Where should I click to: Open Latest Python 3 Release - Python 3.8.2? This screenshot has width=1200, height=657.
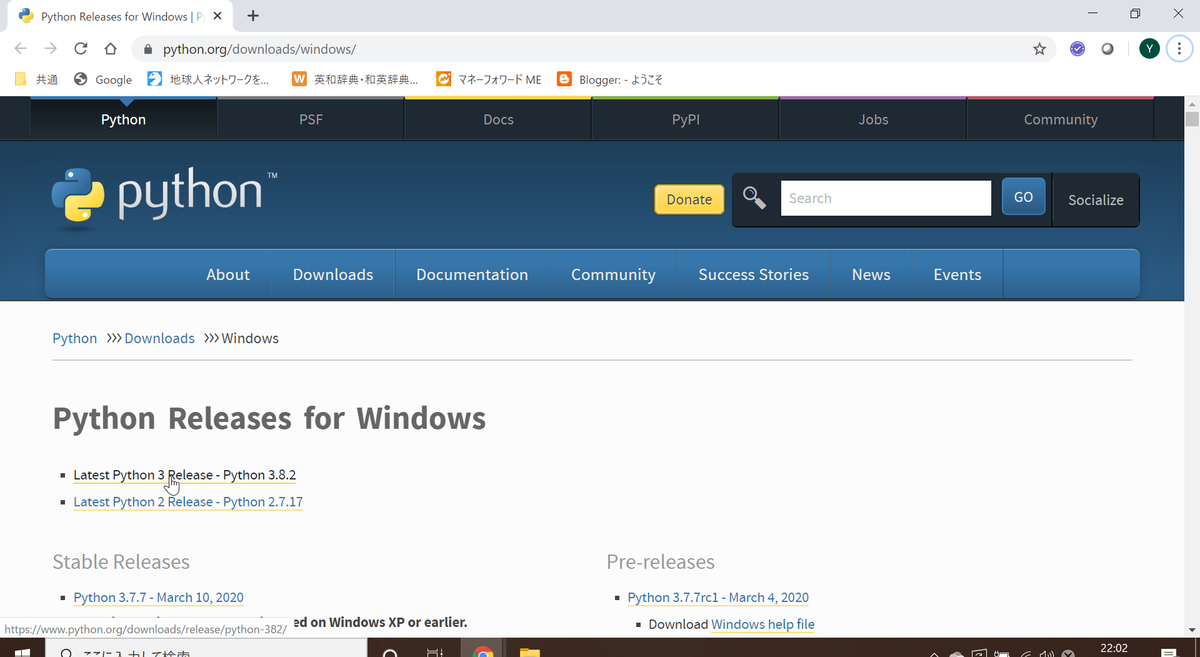click(185, 475)
